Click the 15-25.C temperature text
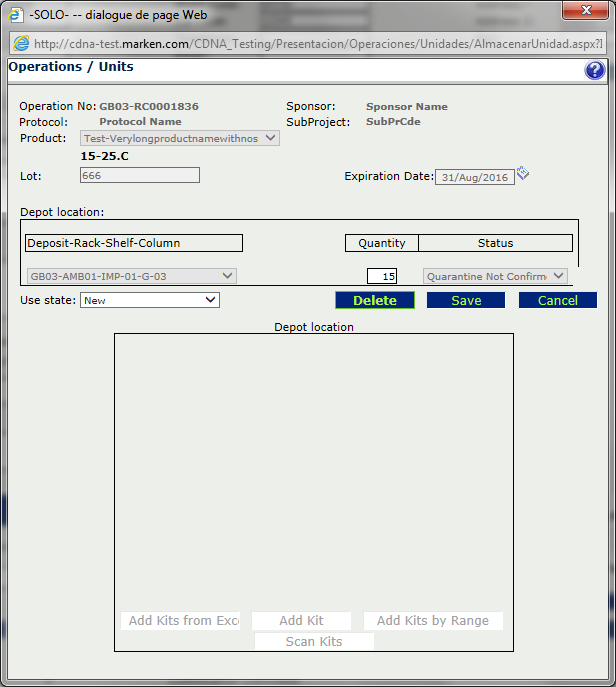The width and height of the screenshot is (616, 687). tap(105, 156)
